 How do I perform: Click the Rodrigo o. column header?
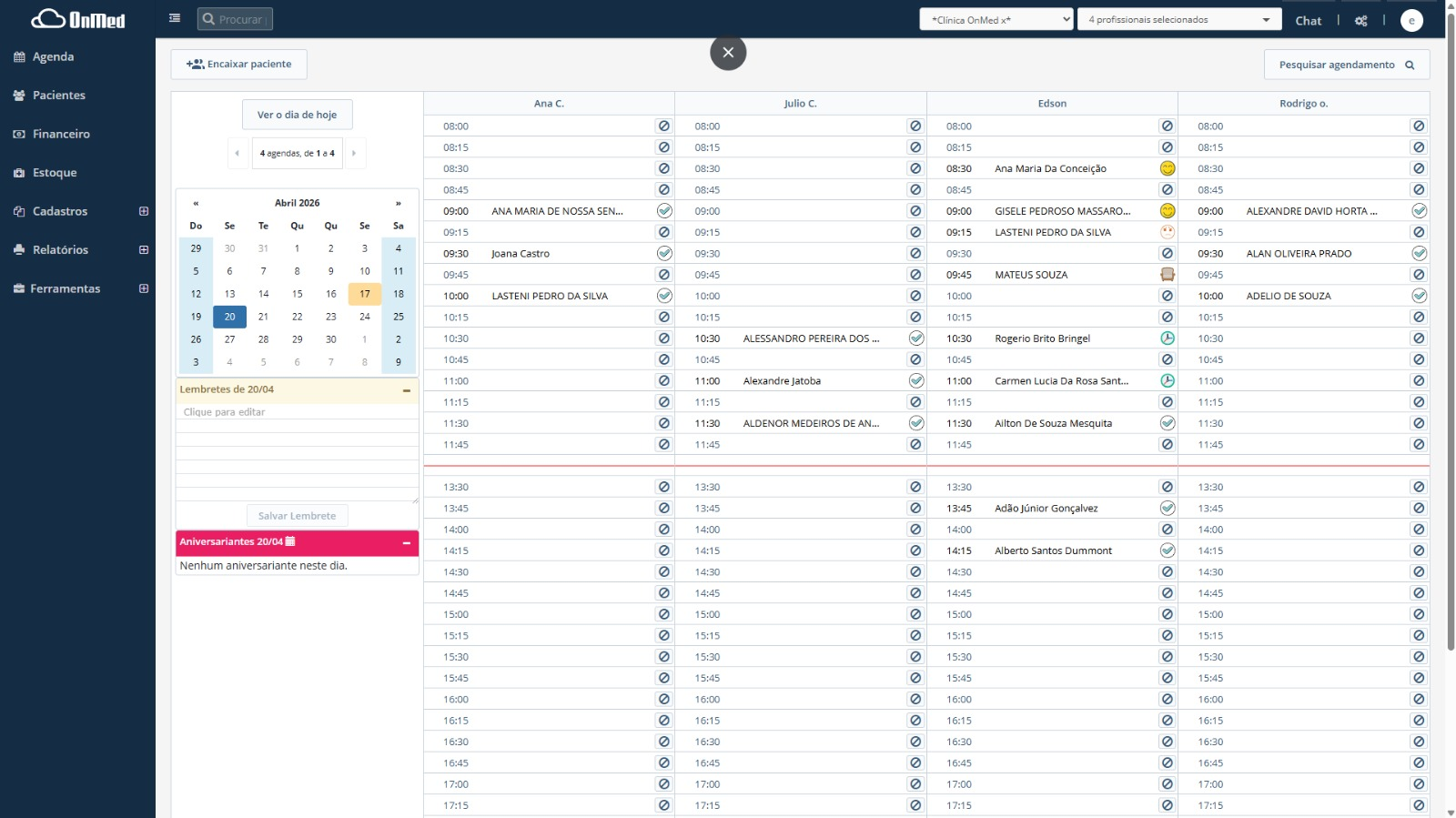click(1303, 104)
